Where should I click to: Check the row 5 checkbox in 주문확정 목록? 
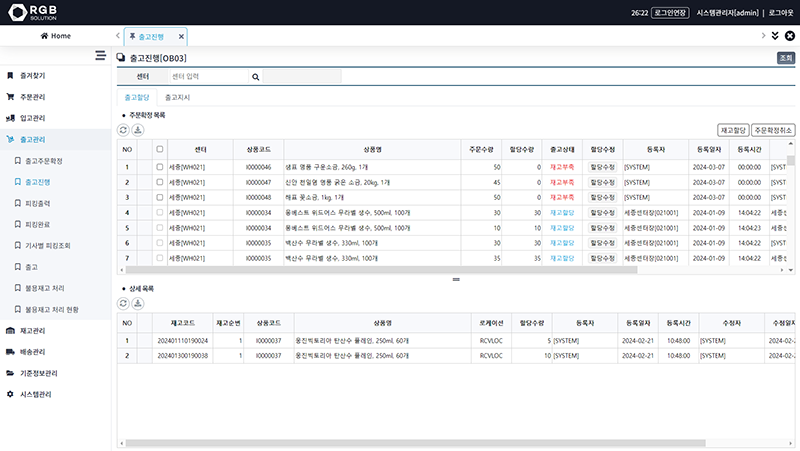160,228
